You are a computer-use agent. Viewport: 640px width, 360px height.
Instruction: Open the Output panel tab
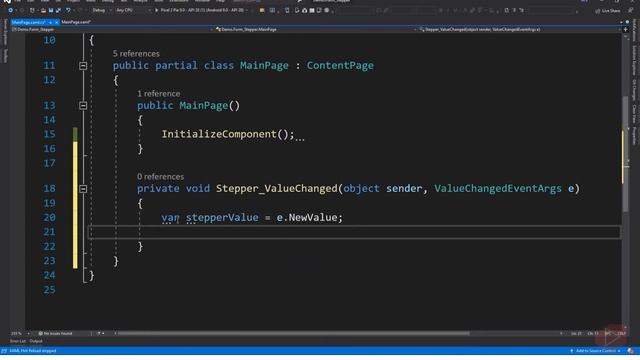[36, 341]
